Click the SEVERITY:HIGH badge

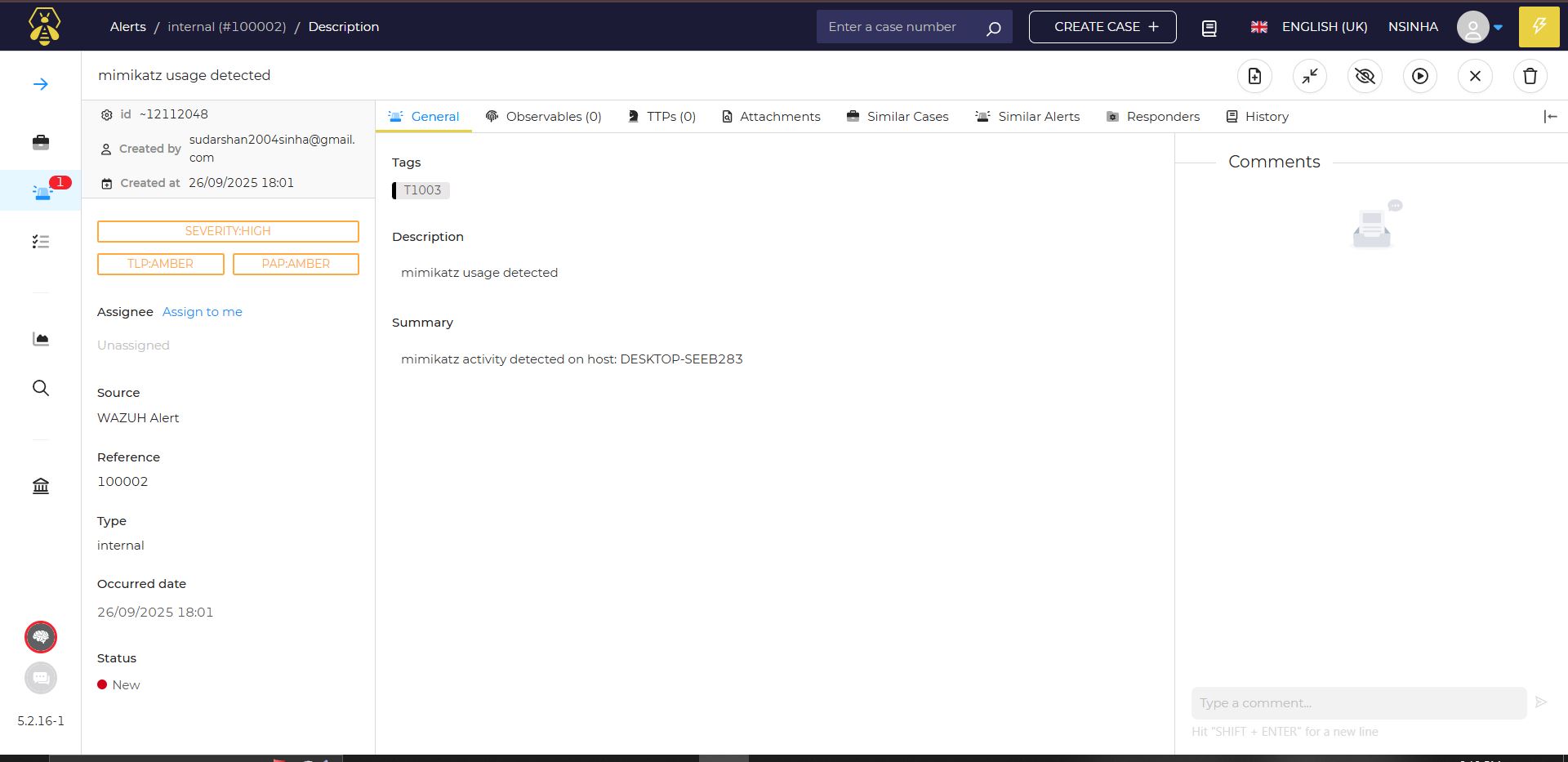(x=228, y=231)
